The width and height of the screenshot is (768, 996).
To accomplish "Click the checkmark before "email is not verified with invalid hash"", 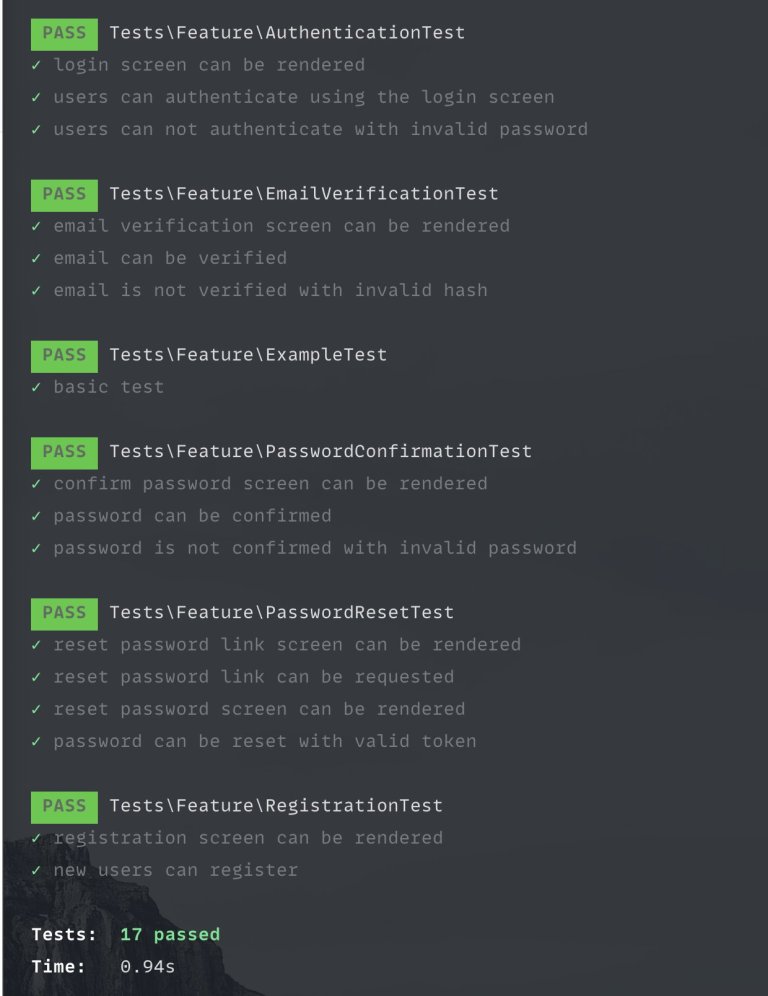I will (x=36, y=291).
